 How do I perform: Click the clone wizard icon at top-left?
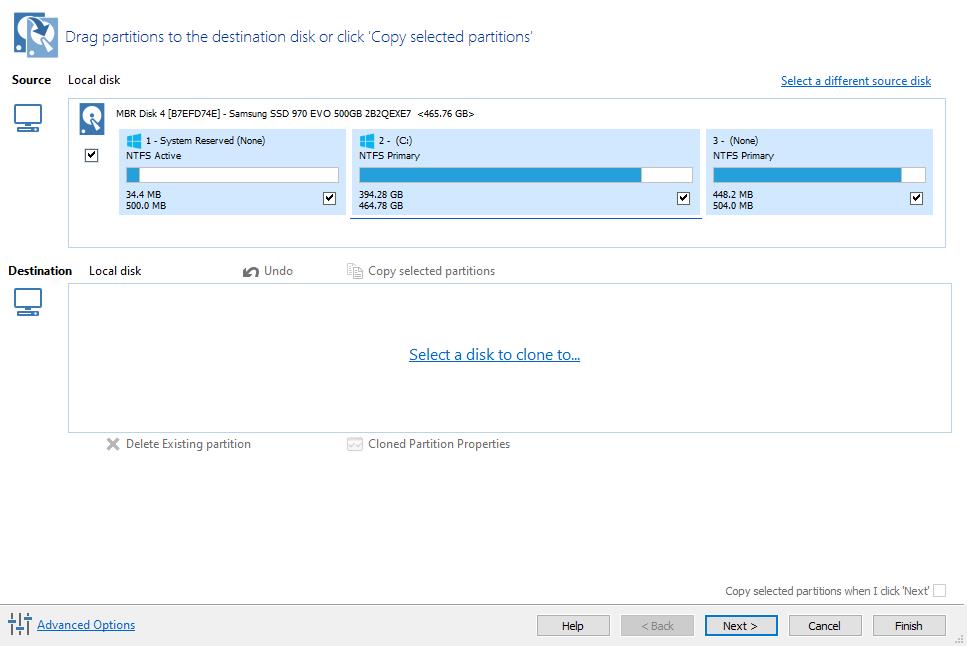pos(34,33)
